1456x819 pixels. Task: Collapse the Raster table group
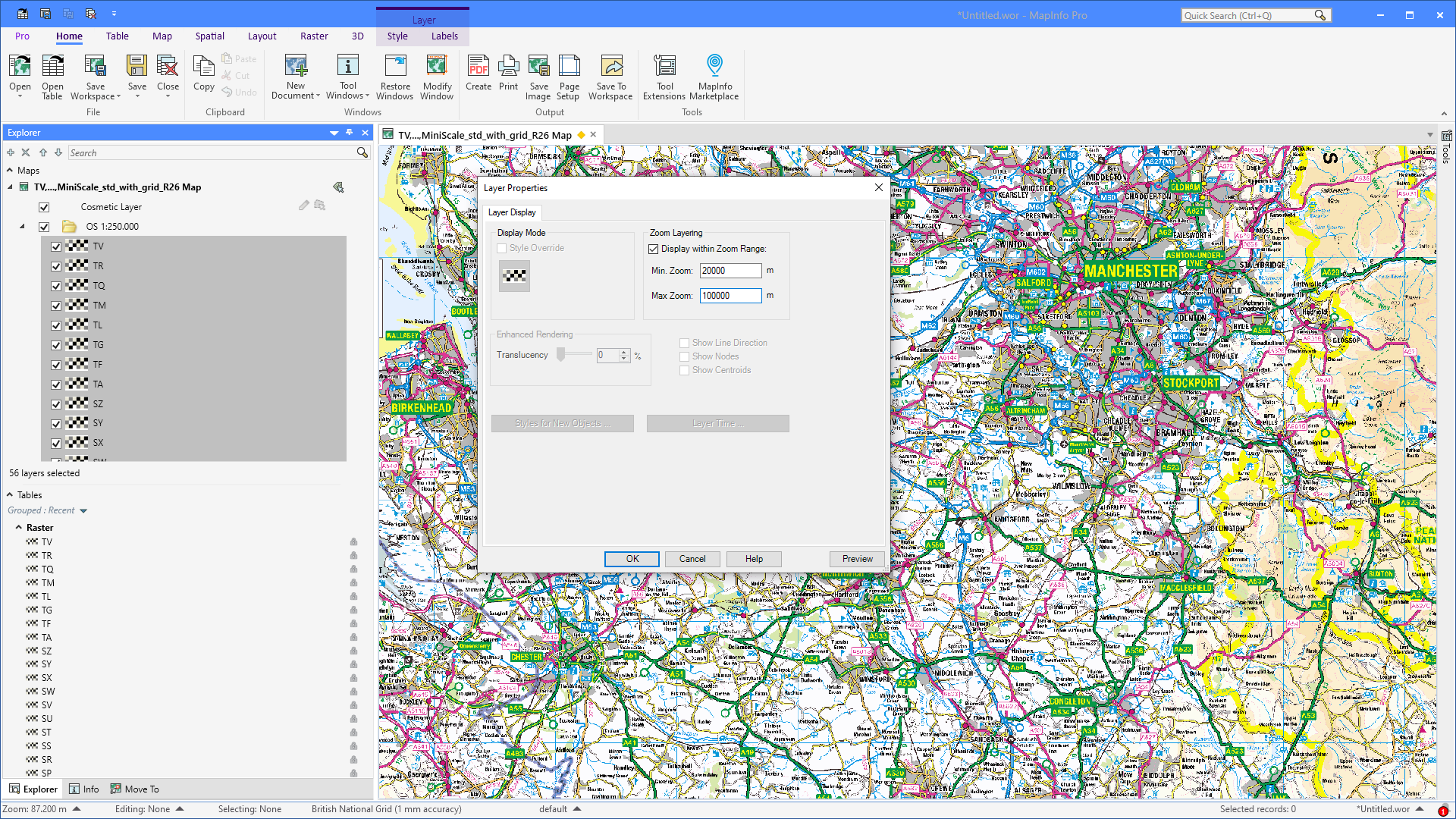tap(19, 527)
